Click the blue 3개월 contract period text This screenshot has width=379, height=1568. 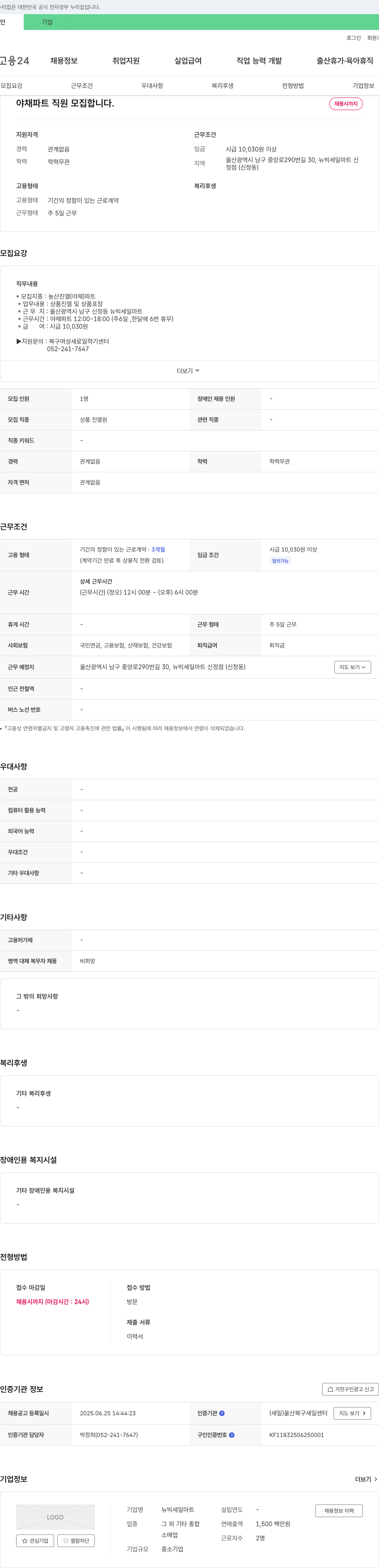pyautogui.click(x=158, y=550)
